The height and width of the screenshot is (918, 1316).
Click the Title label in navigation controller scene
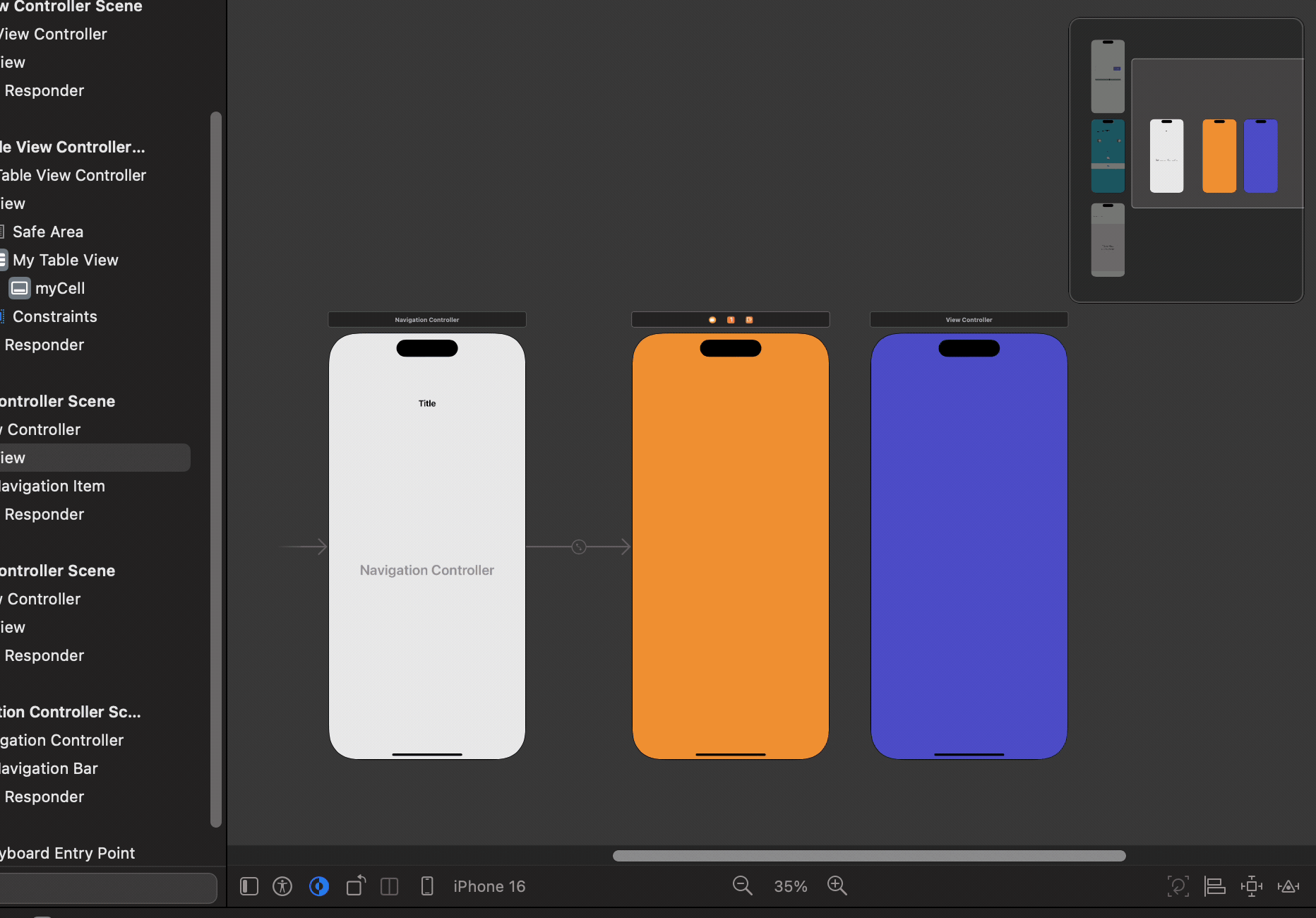(x=427, y=403)
